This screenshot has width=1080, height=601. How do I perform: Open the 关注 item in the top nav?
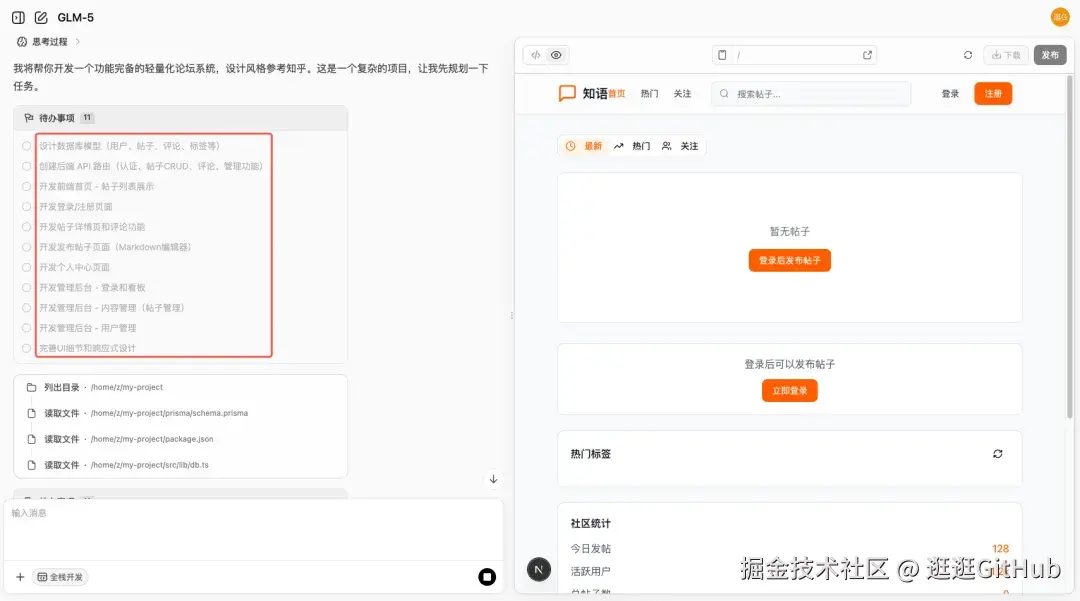(682, 94)
